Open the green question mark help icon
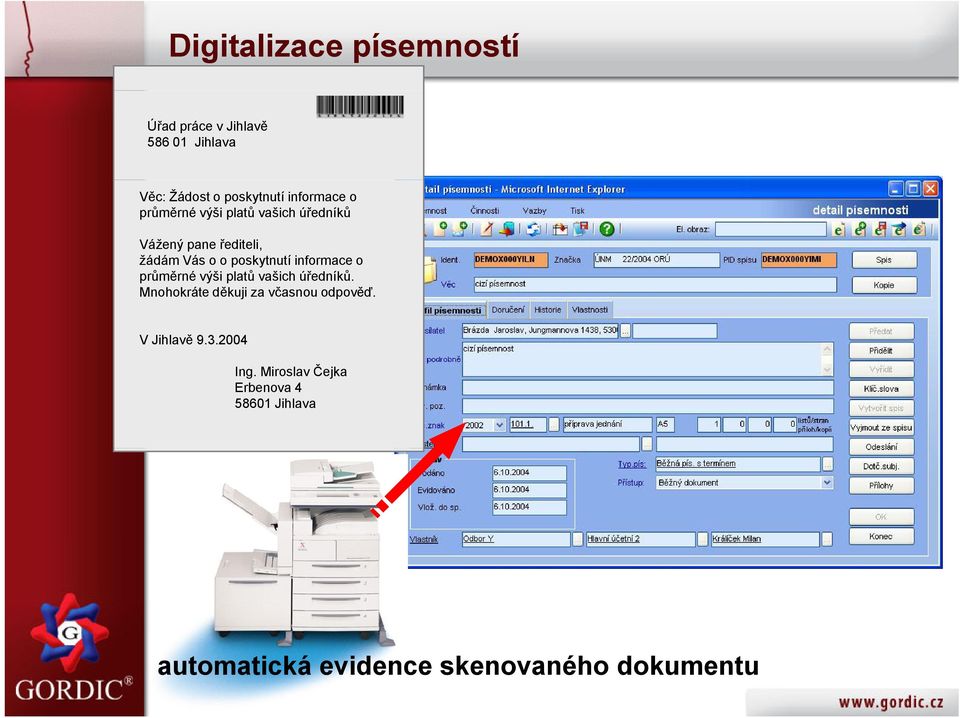 pos(607,229)
